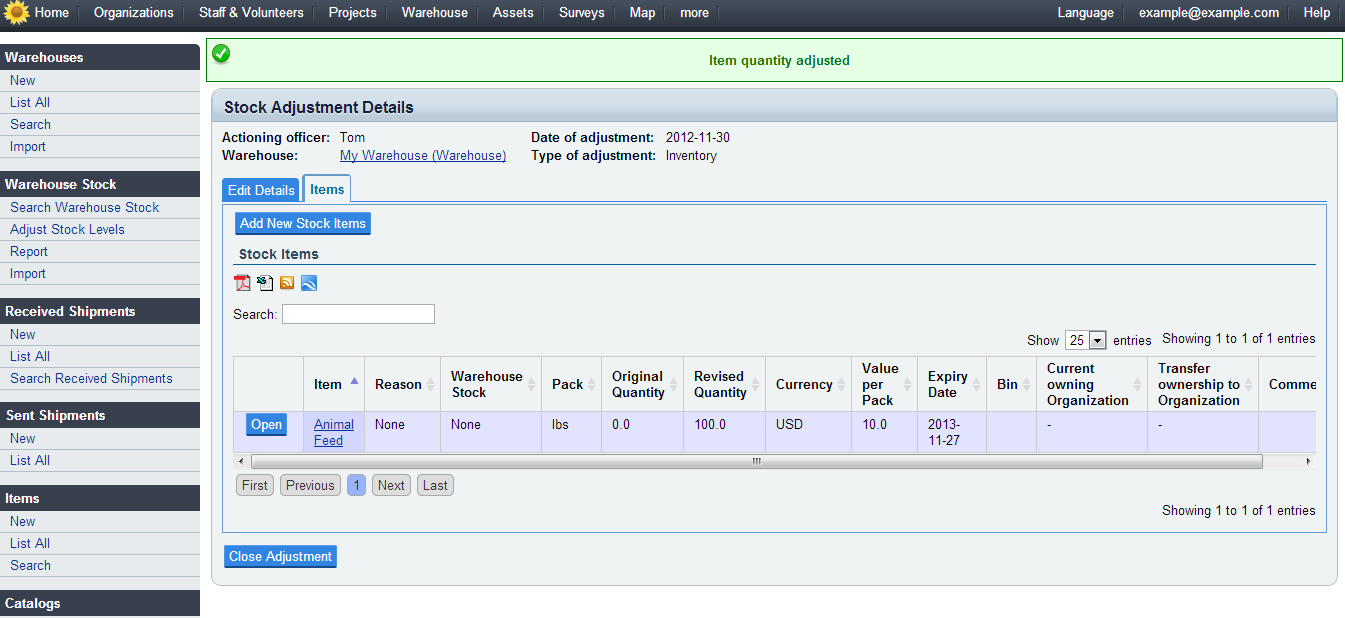The height and width of the screenshot is (618, 1345).
Task: Open the Animal Feed row
Action: (x=266, y=425)
